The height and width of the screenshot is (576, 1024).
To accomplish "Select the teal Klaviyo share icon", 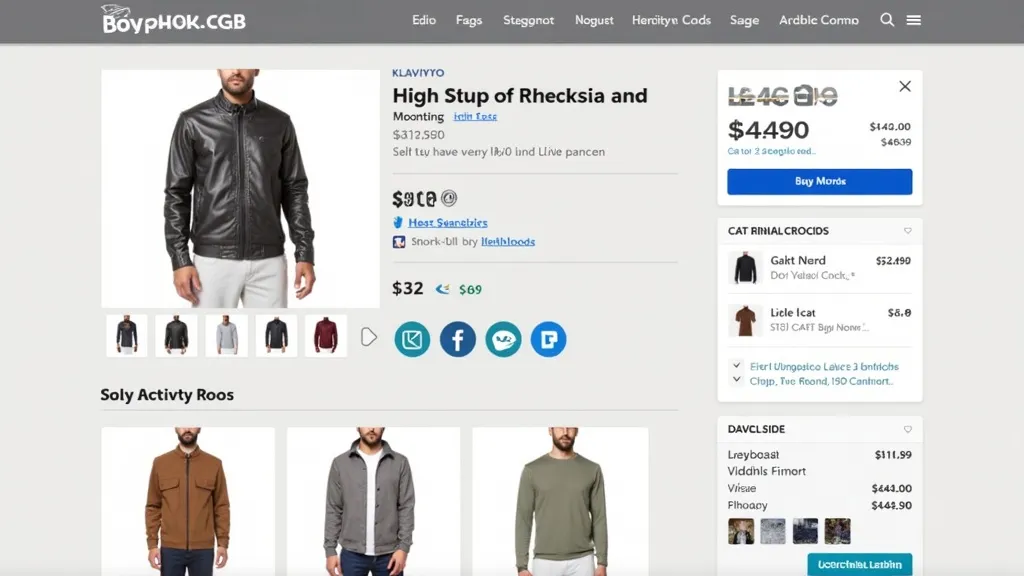I will tap(412, 339).
